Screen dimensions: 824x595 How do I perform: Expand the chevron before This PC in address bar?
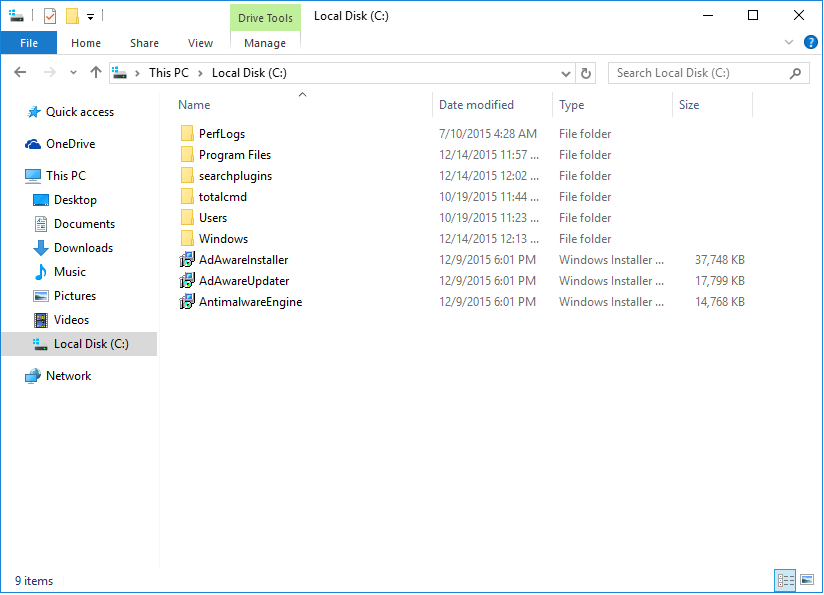(x=137, y=73)
